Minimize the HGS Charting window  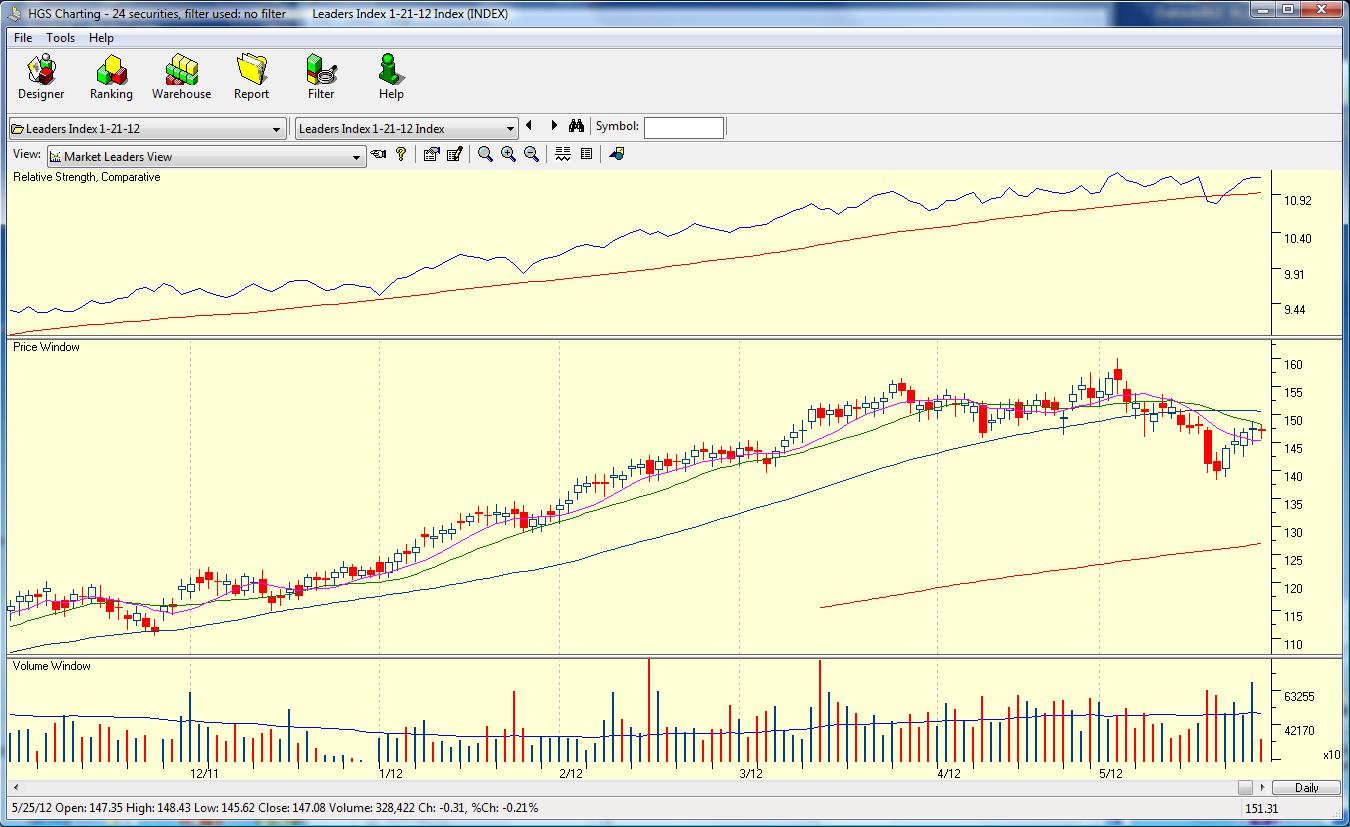tap(1265, 10)
